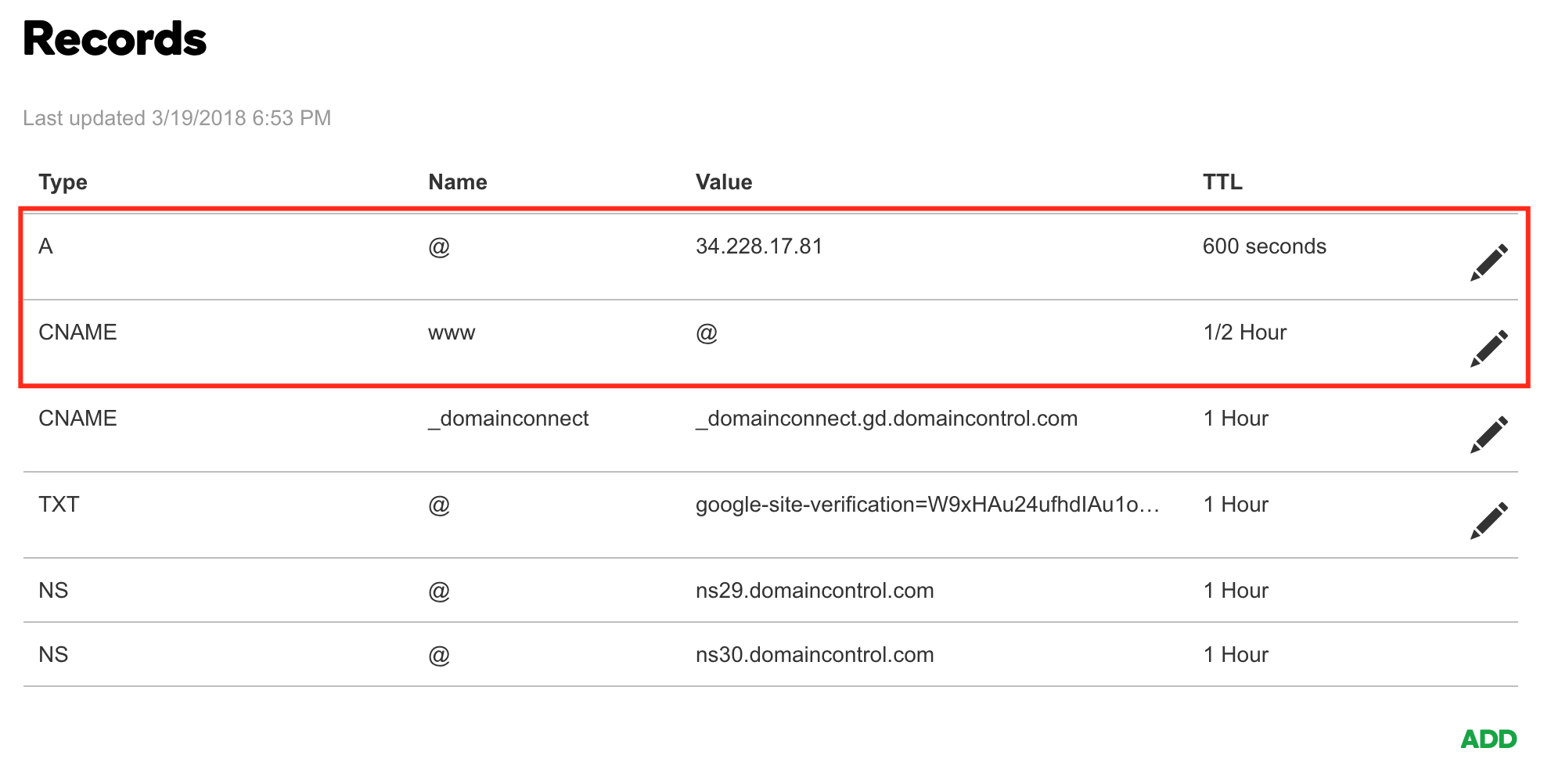Edit the _domainconnect CNAME record pencil icon

pyautogui.click(x=1488, y=435)
